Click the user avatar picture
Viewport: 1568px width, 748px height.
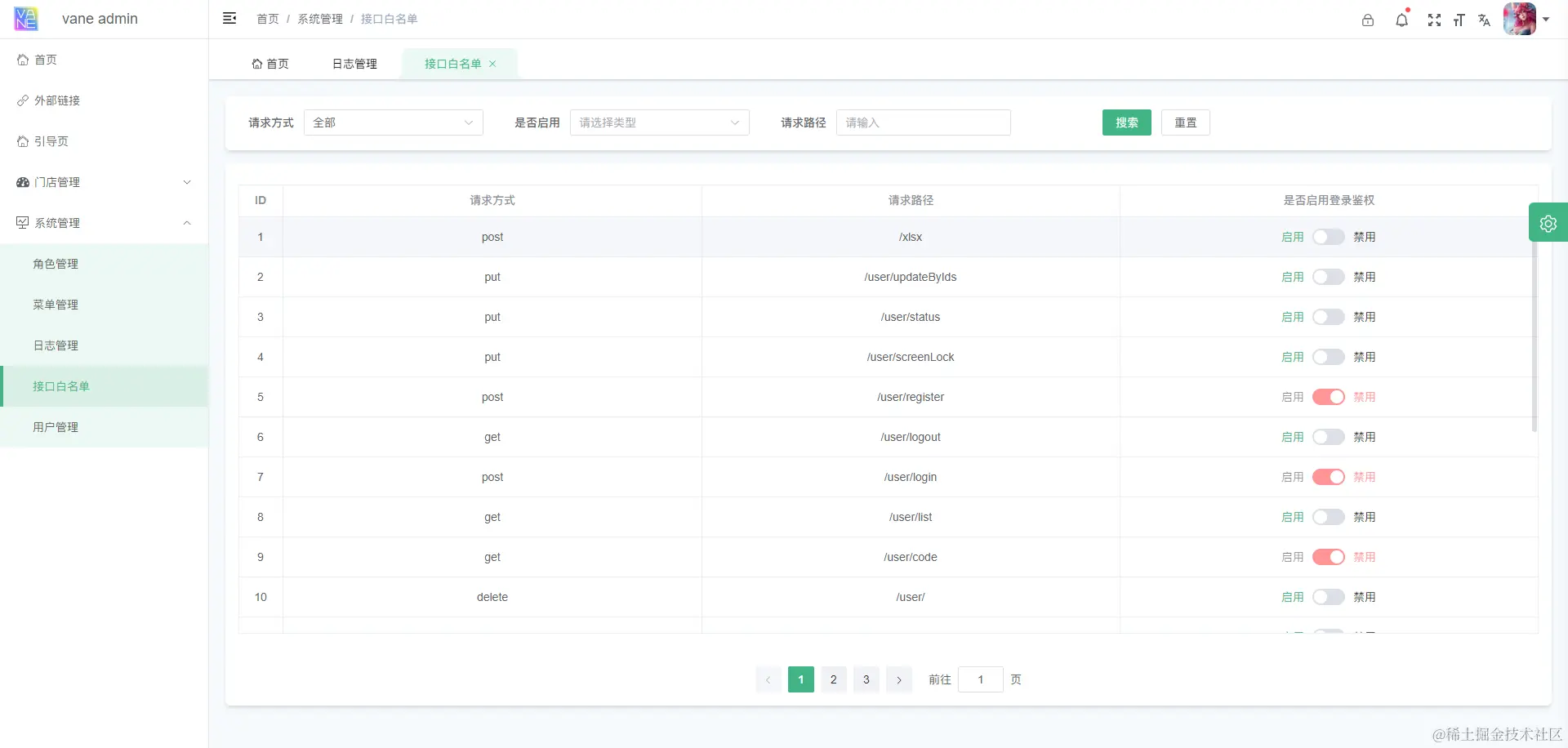[x=1520, y=19]
